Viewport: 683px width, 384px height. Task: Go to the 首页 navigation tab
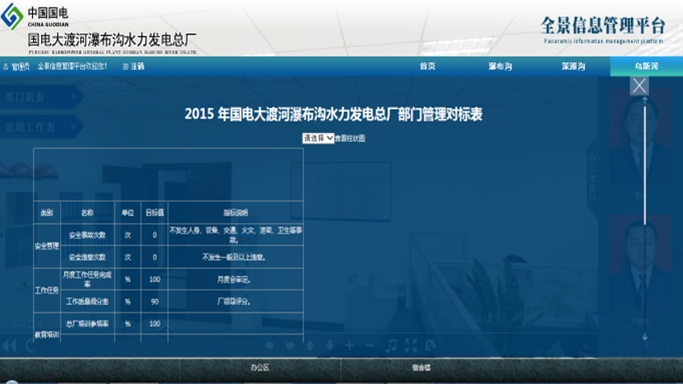point(427,66)
